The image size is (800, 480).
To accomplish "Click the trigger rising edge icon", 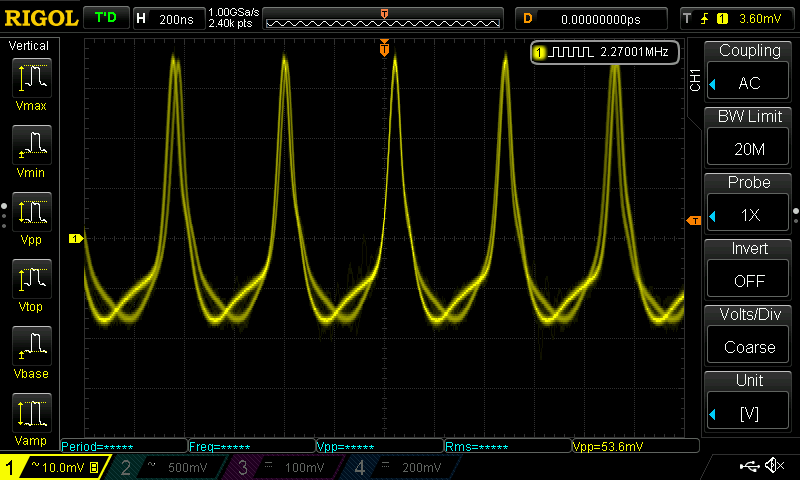I will 705,19.
